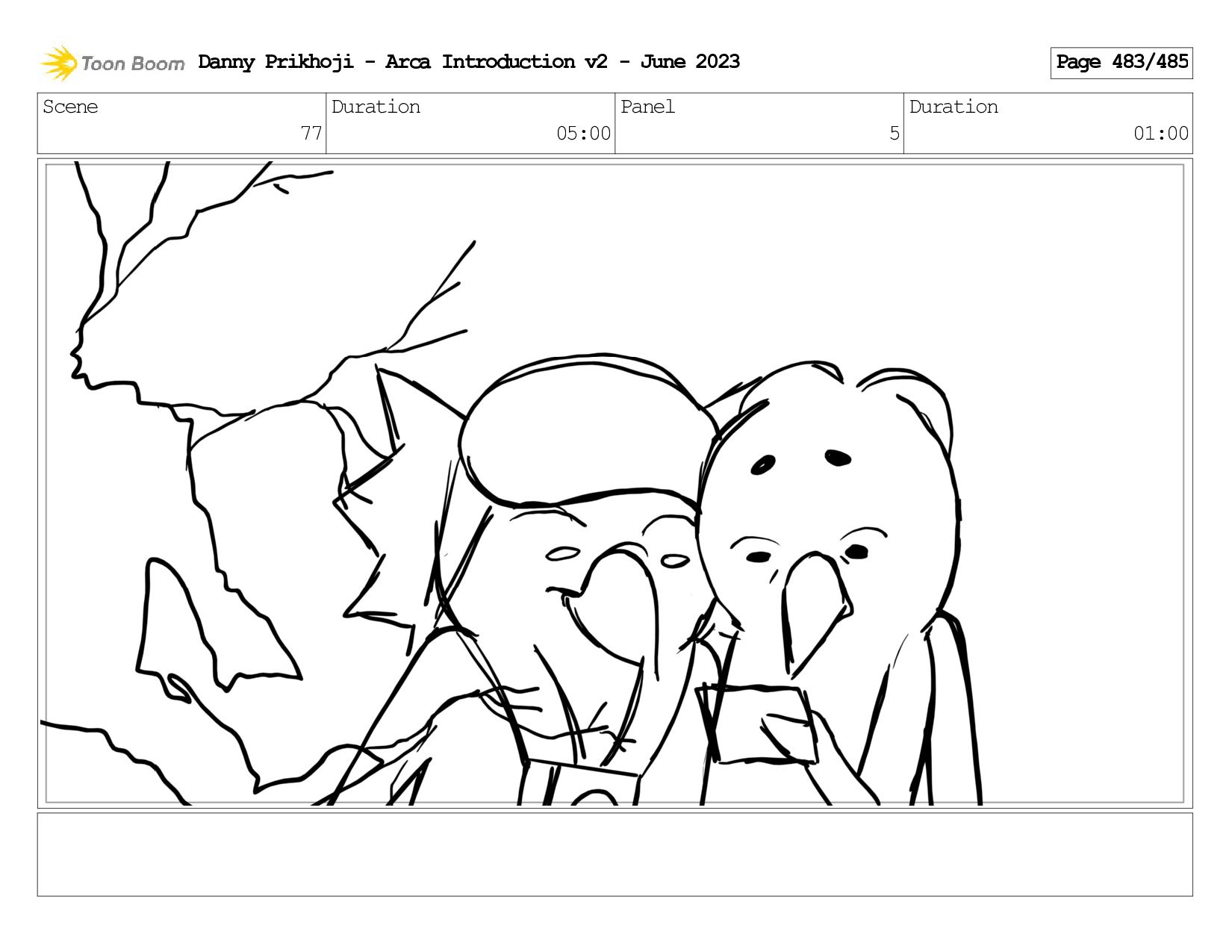Select the panel number '5'

[895, 134]
